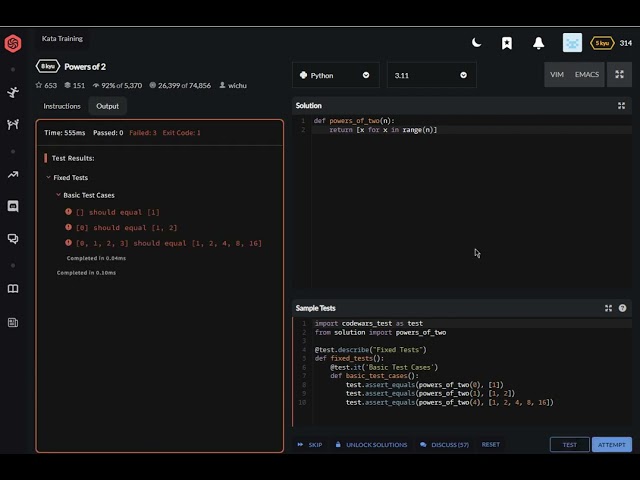Click the 26,399 of 74,856 completions stat

[x=180, y=85]
